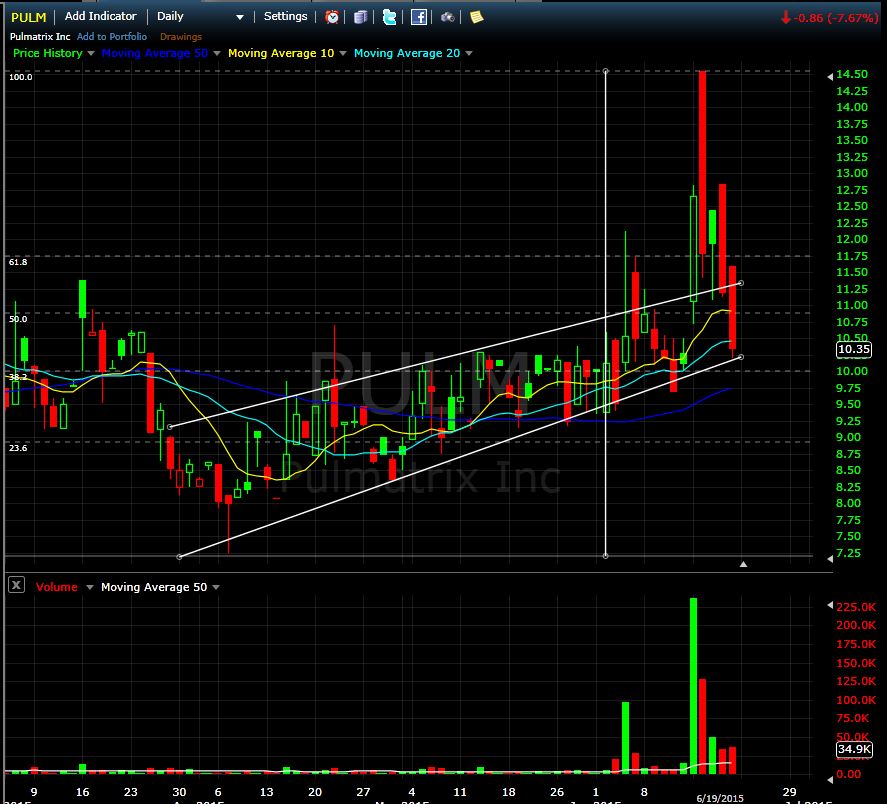
Task: Click the PULM ticker symbol field
Action: point(27,17)
